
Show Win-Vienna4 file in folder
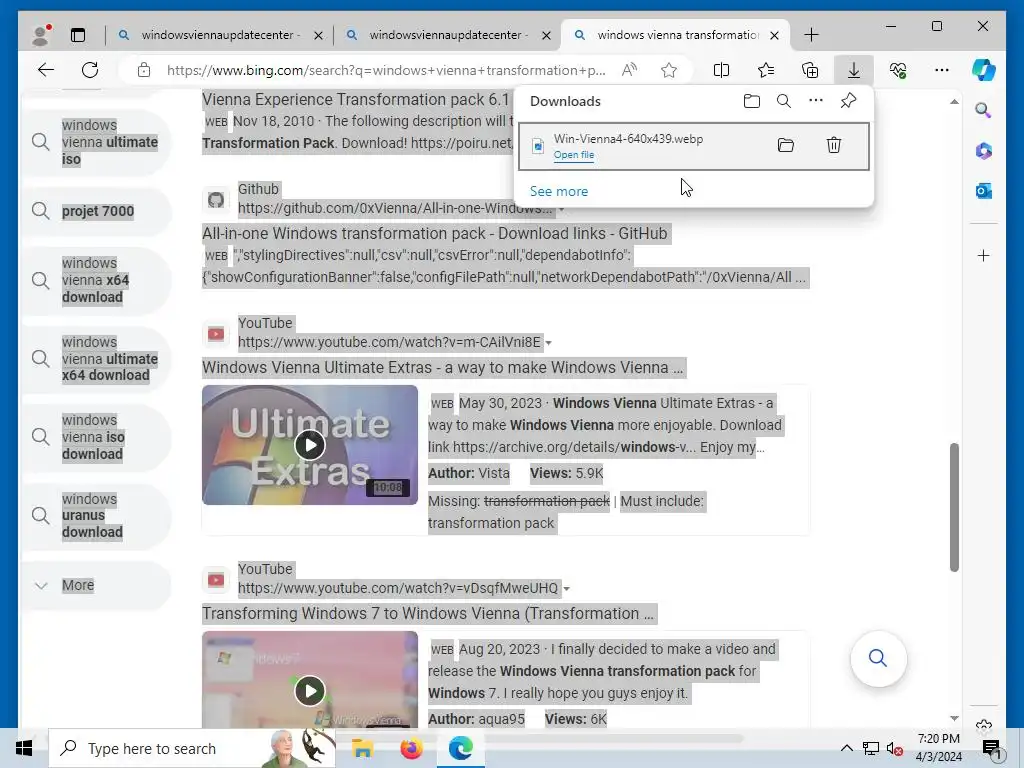[x=786, y=145]
